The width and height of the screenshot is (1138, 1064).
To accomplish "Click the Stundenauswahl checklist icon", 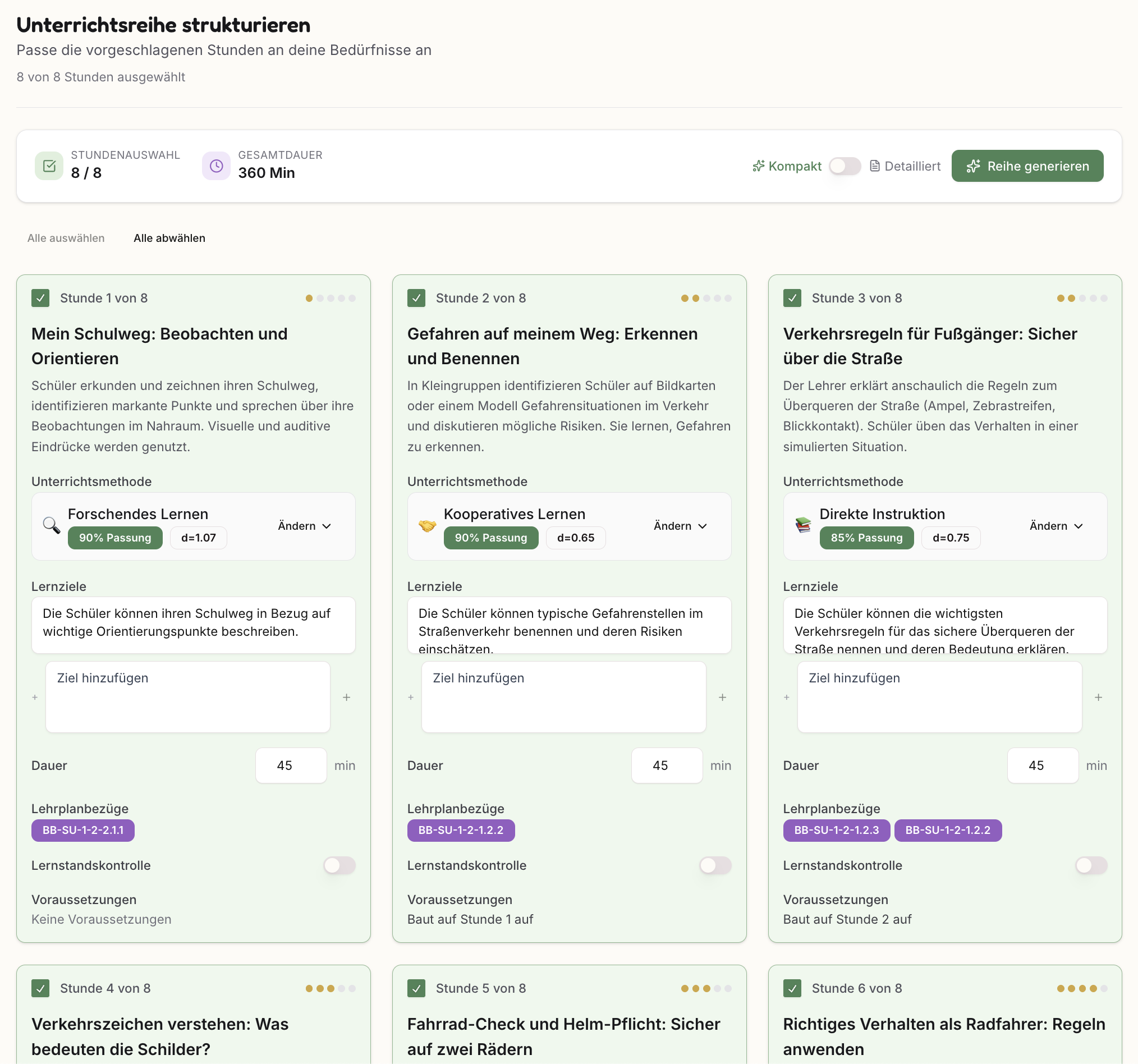I will click(49, 166).
